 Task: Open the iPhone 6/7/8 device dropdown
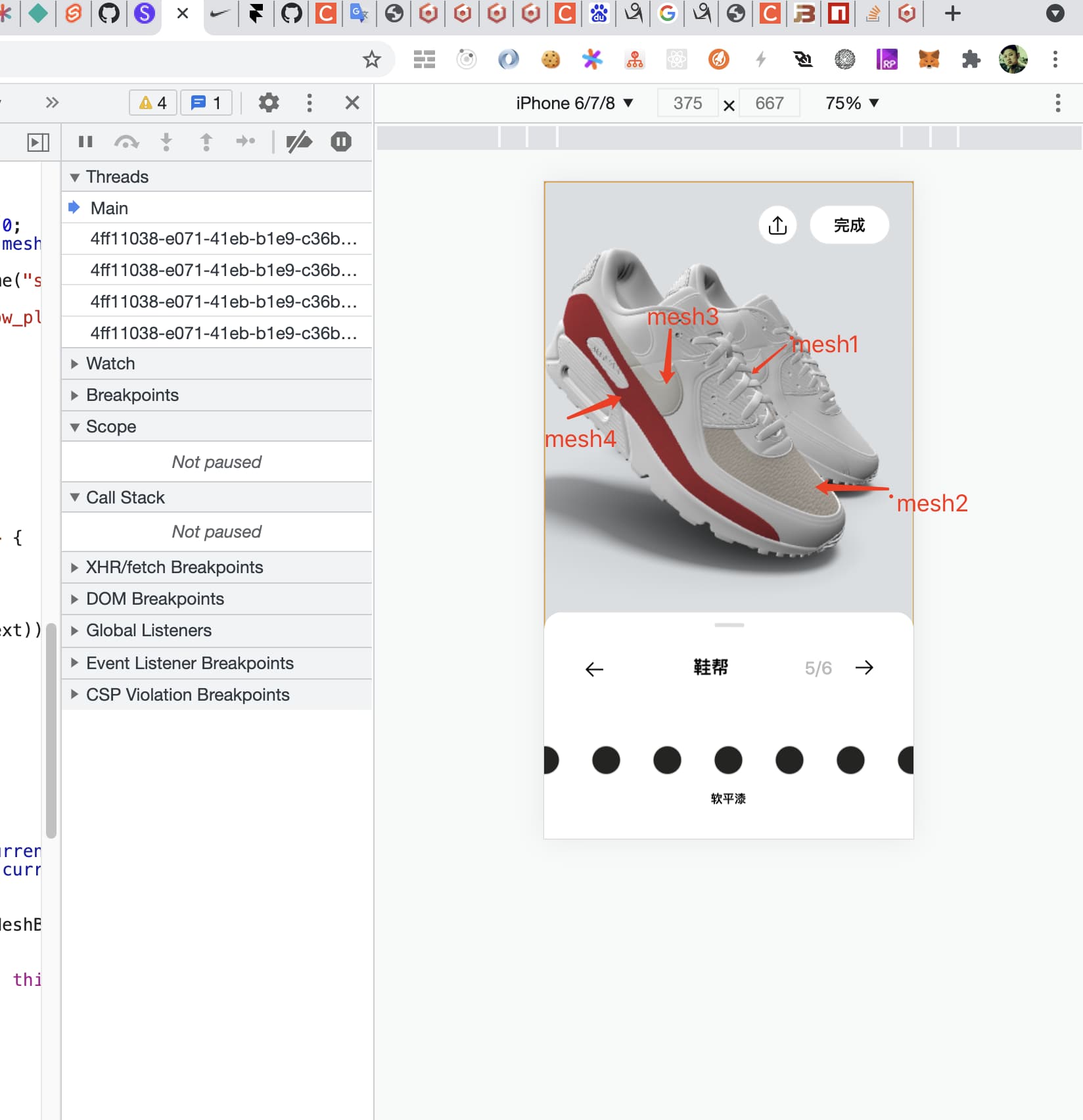[x=574, y=103]
